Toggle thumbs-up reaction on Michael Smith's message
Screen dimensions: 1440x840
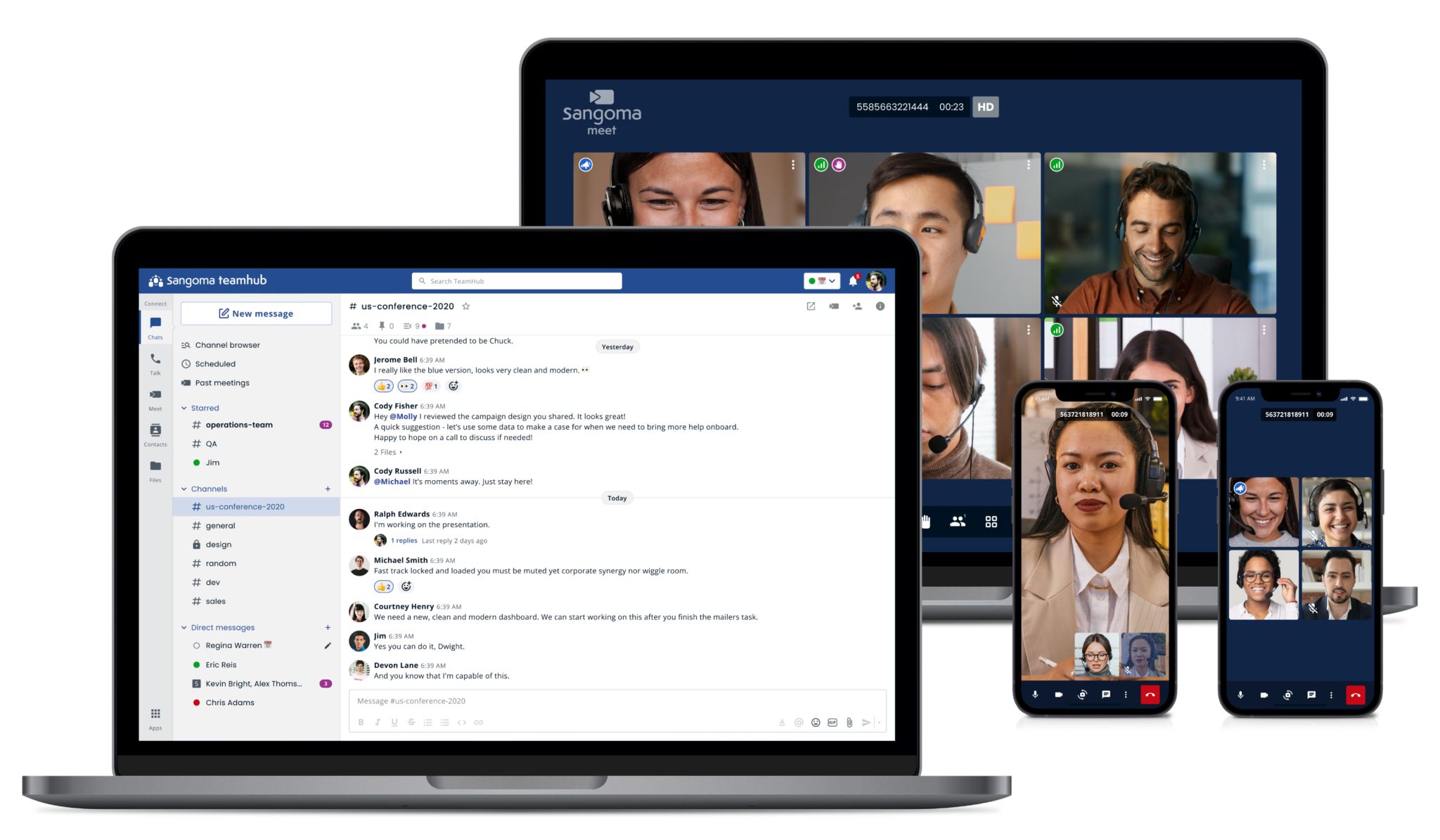point(383,586)
